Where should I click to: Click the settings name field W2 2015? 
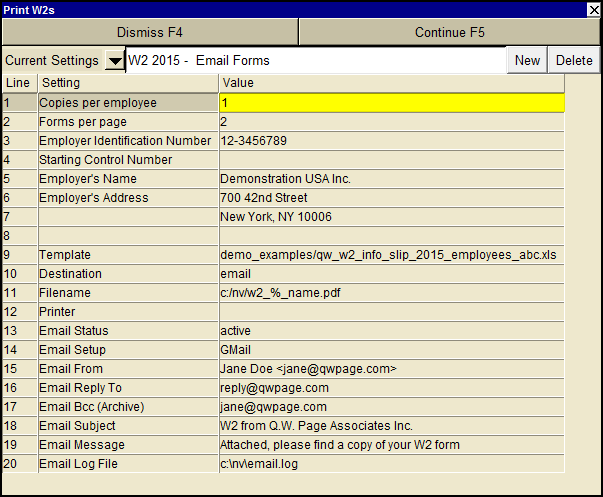[315, 61]
